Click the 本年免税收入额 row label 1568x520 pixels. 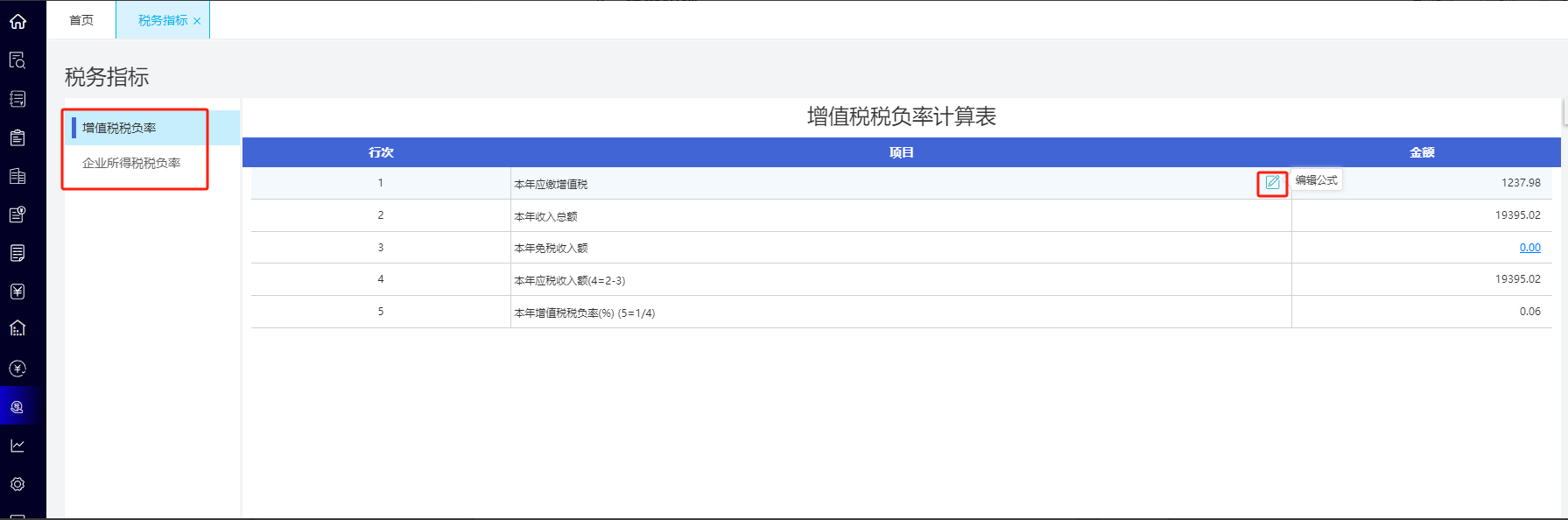551,249
